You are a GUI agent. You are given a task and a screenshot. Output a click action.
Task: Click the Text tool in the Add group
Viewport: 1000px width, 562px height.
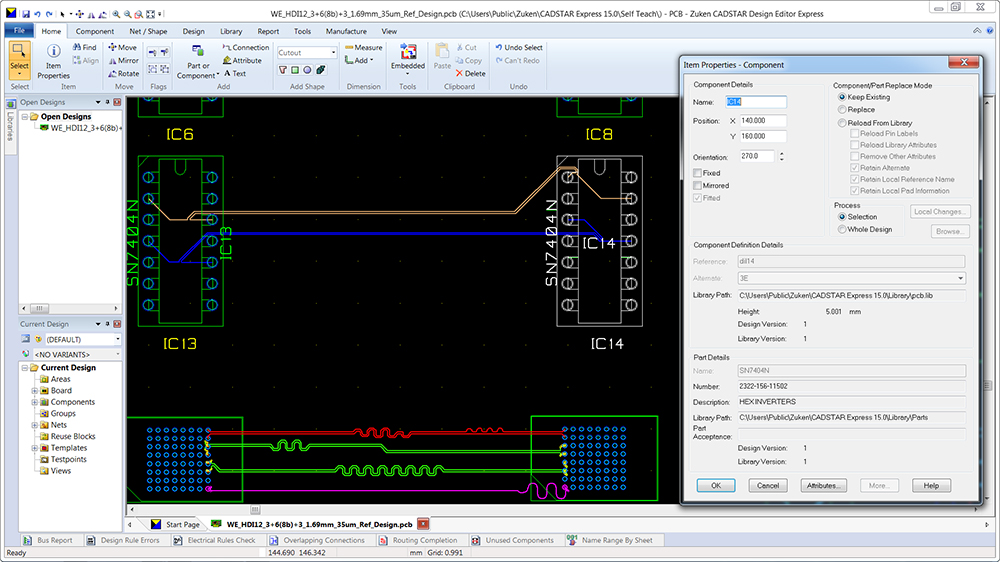pyautogui.click(x=233, y=74)
